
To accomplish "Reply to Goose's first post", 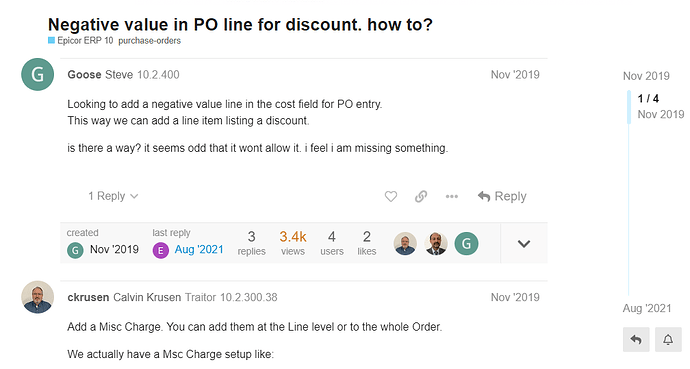I will click(502, 196).
